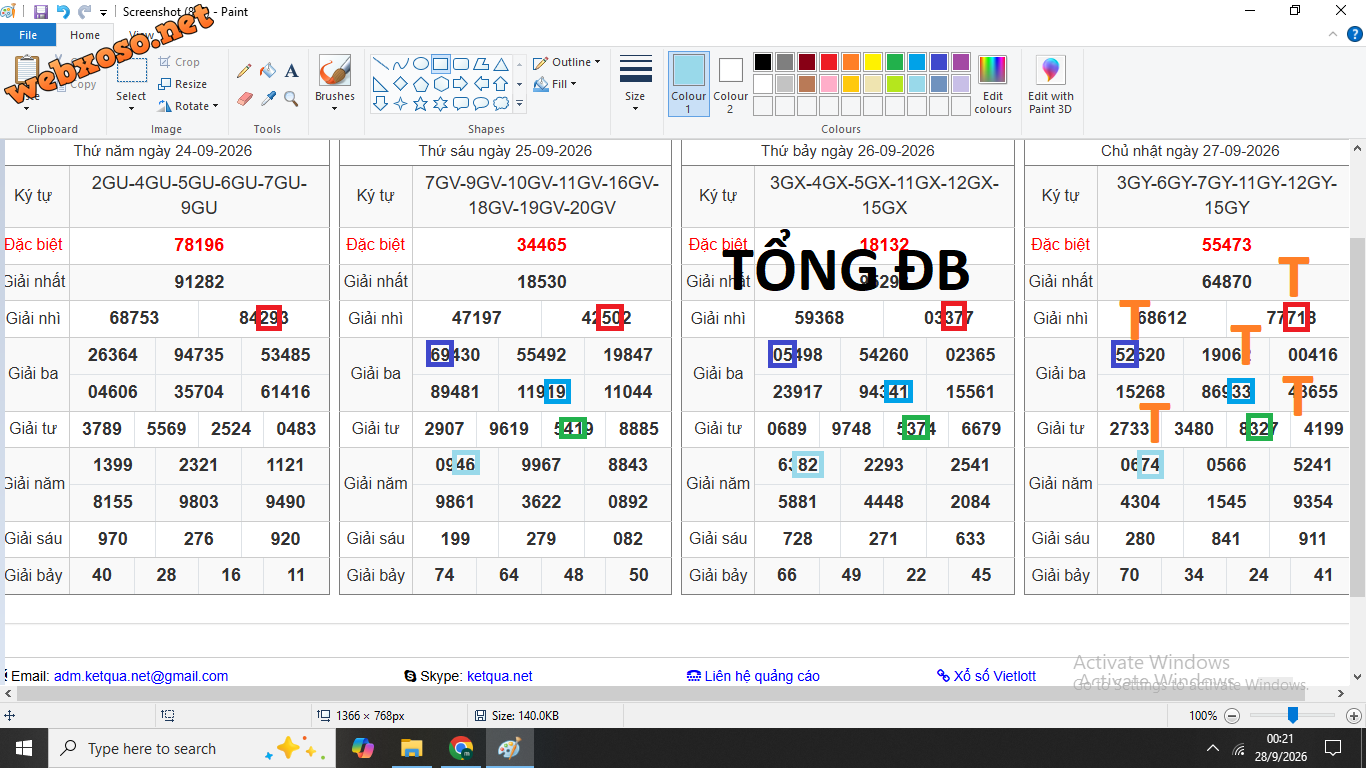The image size is (1366, 768).
Task: Pick the red colour swatch
Action: click(x=829, y=62)
